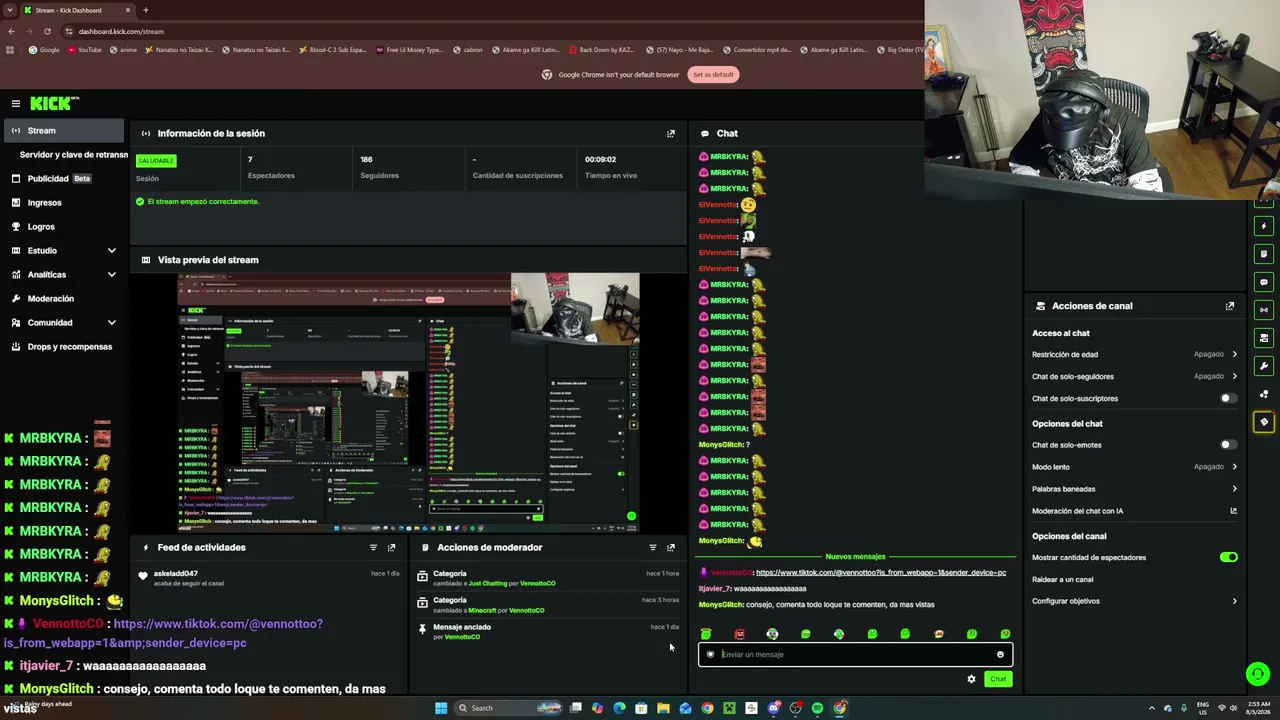The height and width of the screenshot is (720, 1280).
Task: Select the yellow-highlighted tag sidebar icon
Action: point(1264,422)
